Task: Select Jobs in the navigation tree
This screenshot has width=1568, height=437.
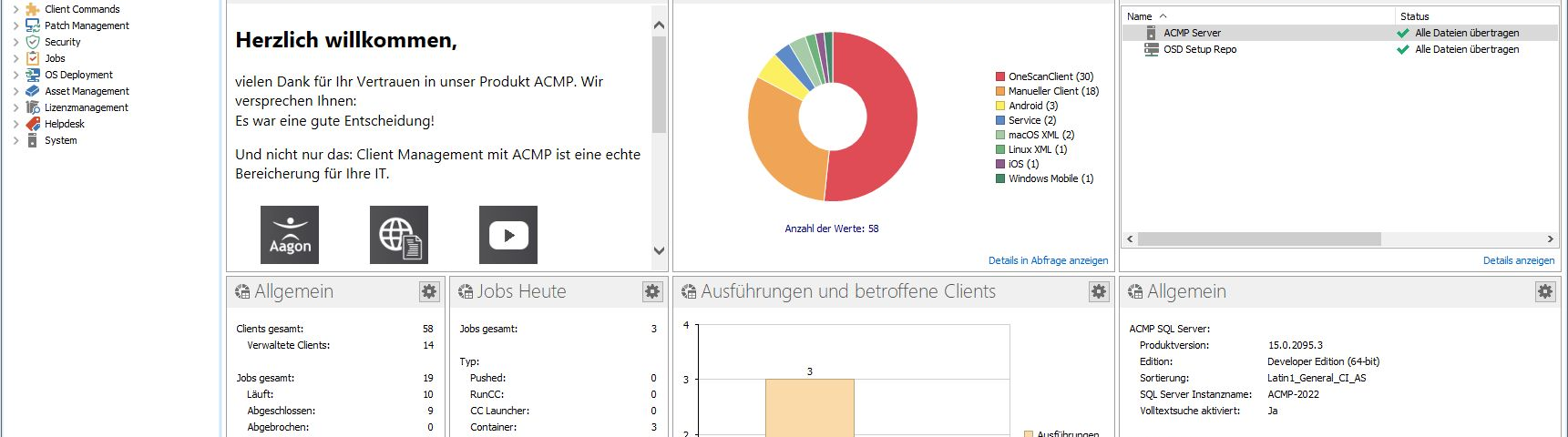Action: click(x=55, y=58)
